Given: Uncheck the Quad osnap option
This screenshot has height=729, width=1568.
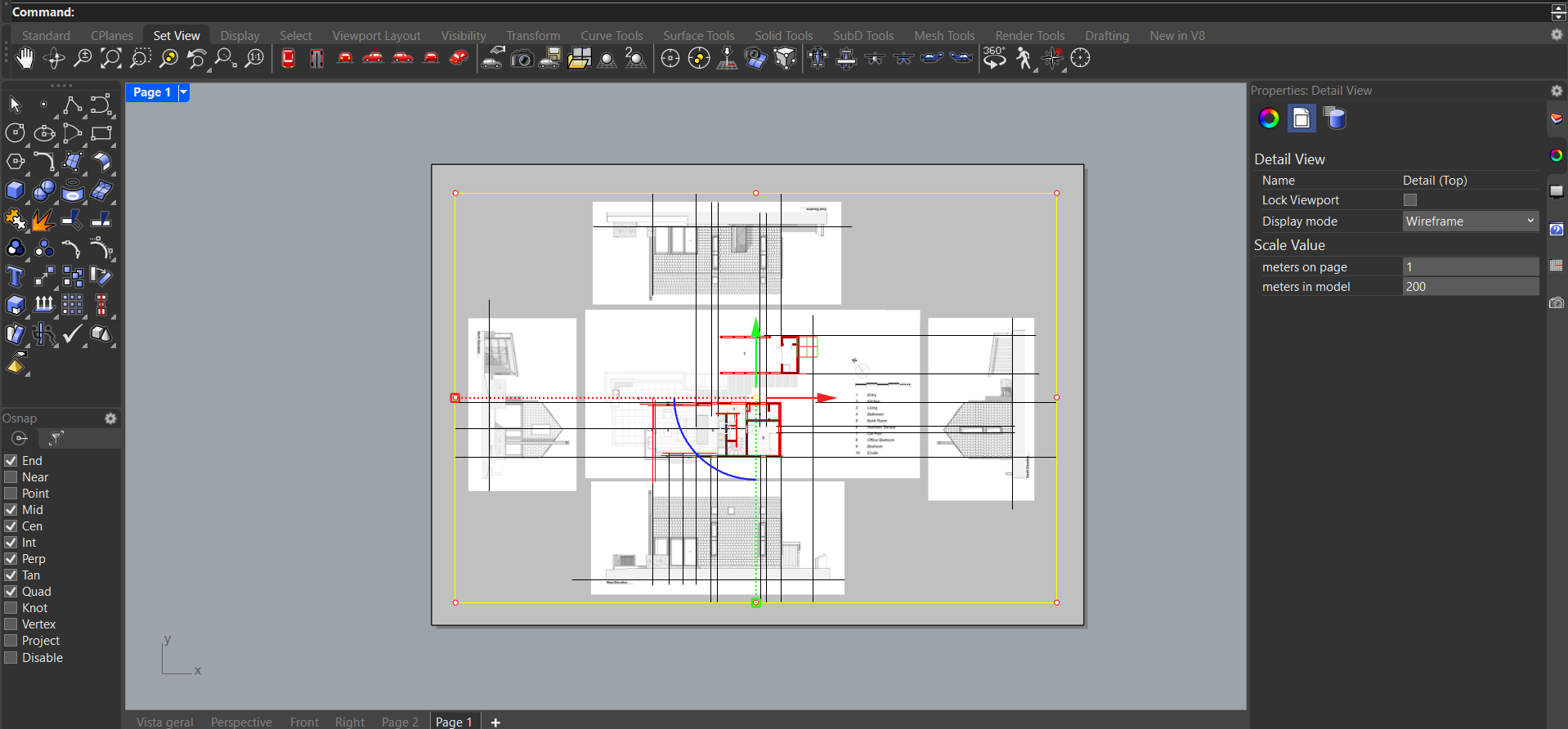Looking at the screenshot, I should coord(11,592).
